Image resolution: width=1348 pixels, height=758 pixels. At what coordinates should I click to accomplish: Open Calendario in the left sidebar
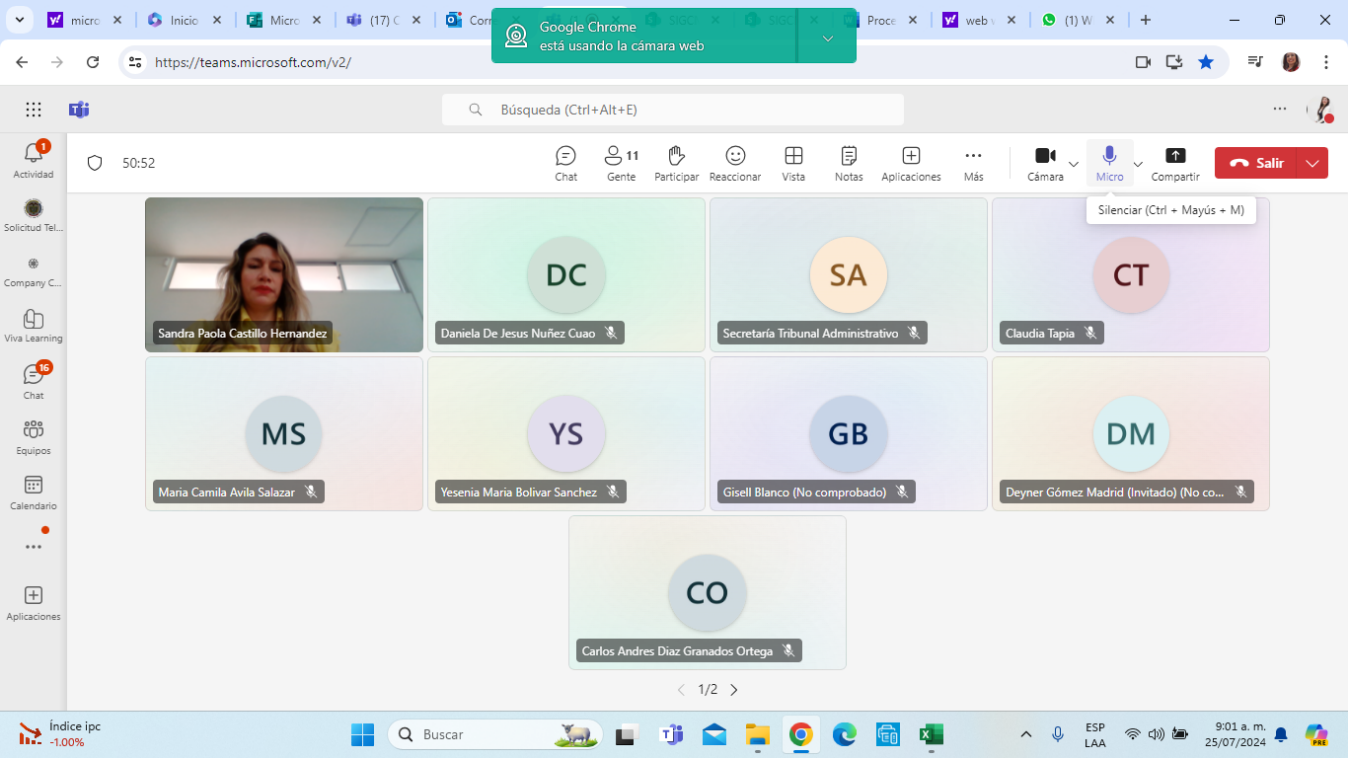click(33, 492)
